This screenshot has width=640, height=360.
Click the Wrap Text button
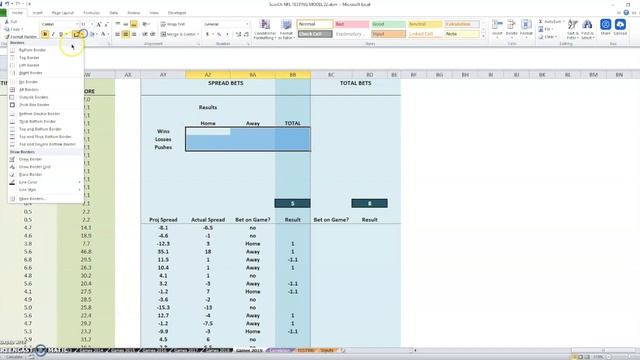coord(173,24)
